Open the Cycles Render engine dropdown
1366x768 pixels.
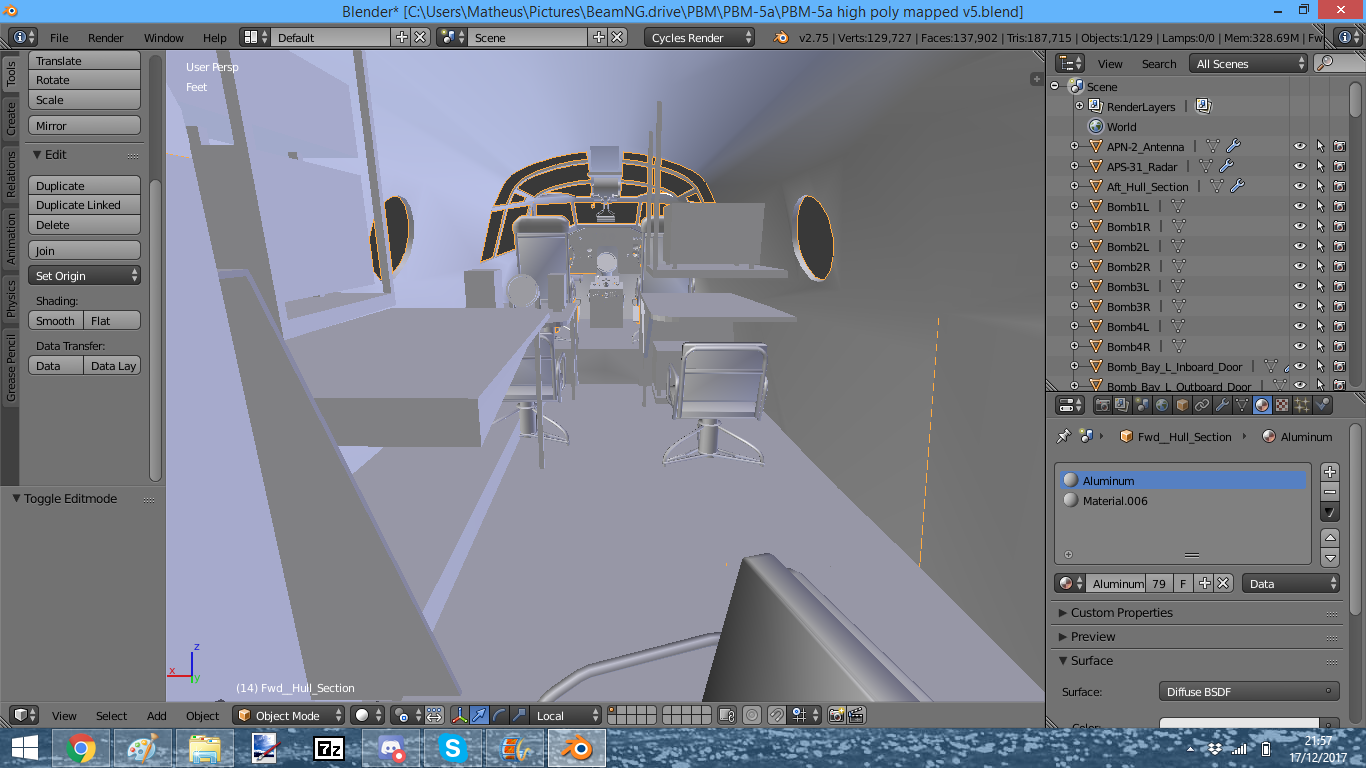699,37
